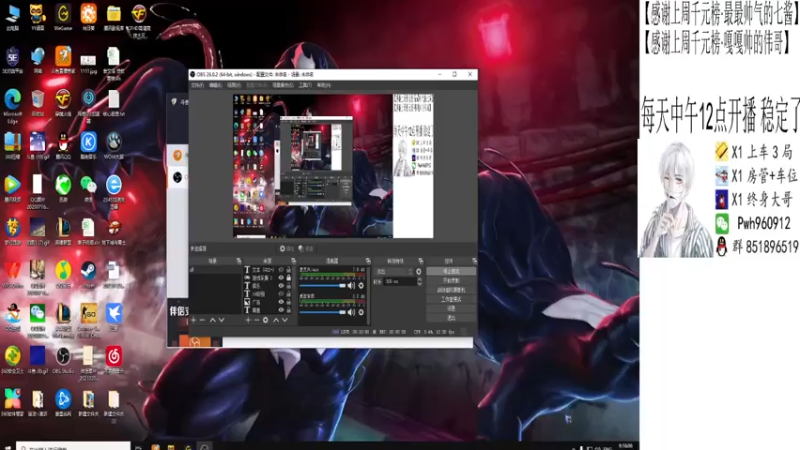The width and height of the screenshot is (800, 450).
Task: Toggle lock on 广告 image source
Action: pos(288,302)
